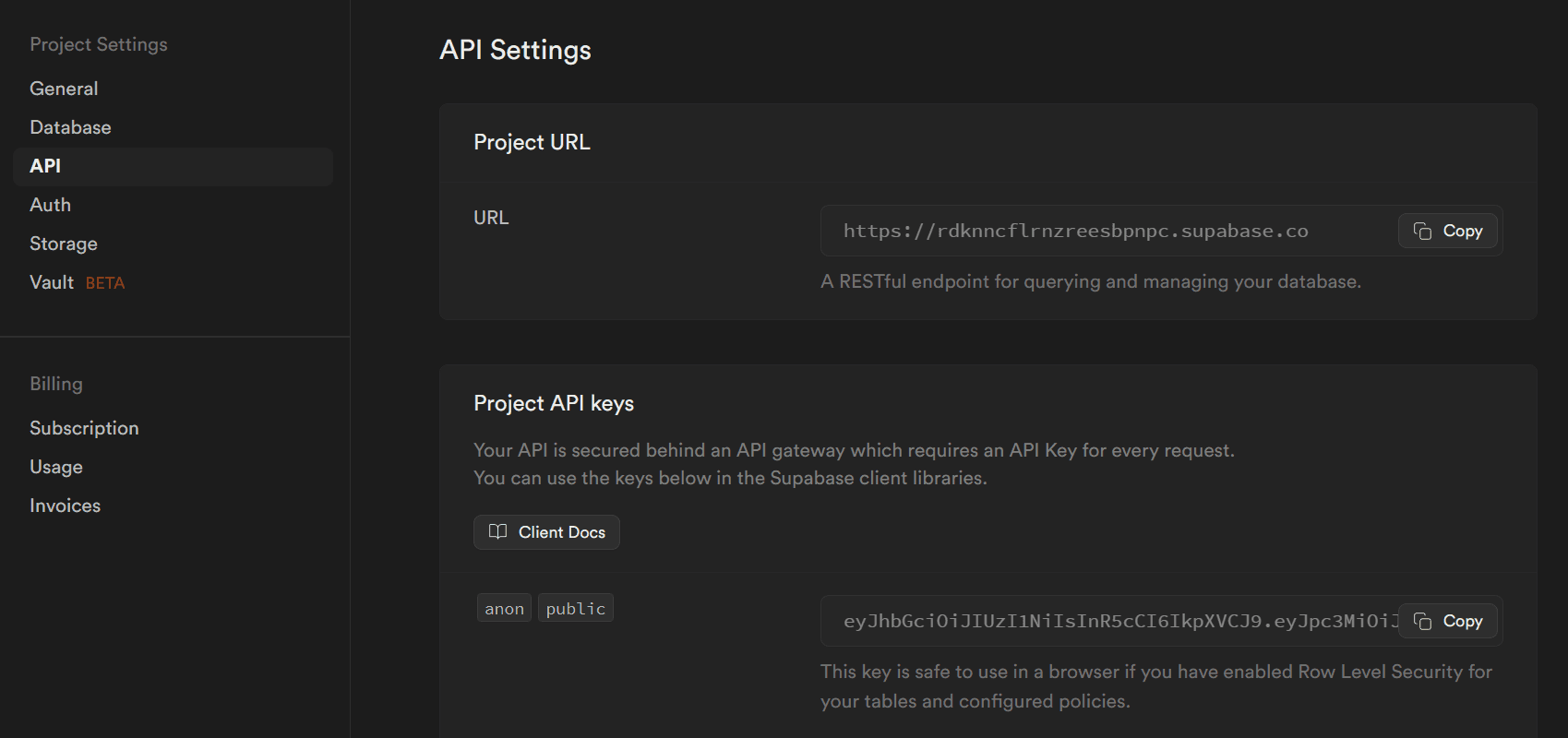Viewport: 1568px width, 738px height.
Task: Click the URL field label
Action: [x=491, y=218]
